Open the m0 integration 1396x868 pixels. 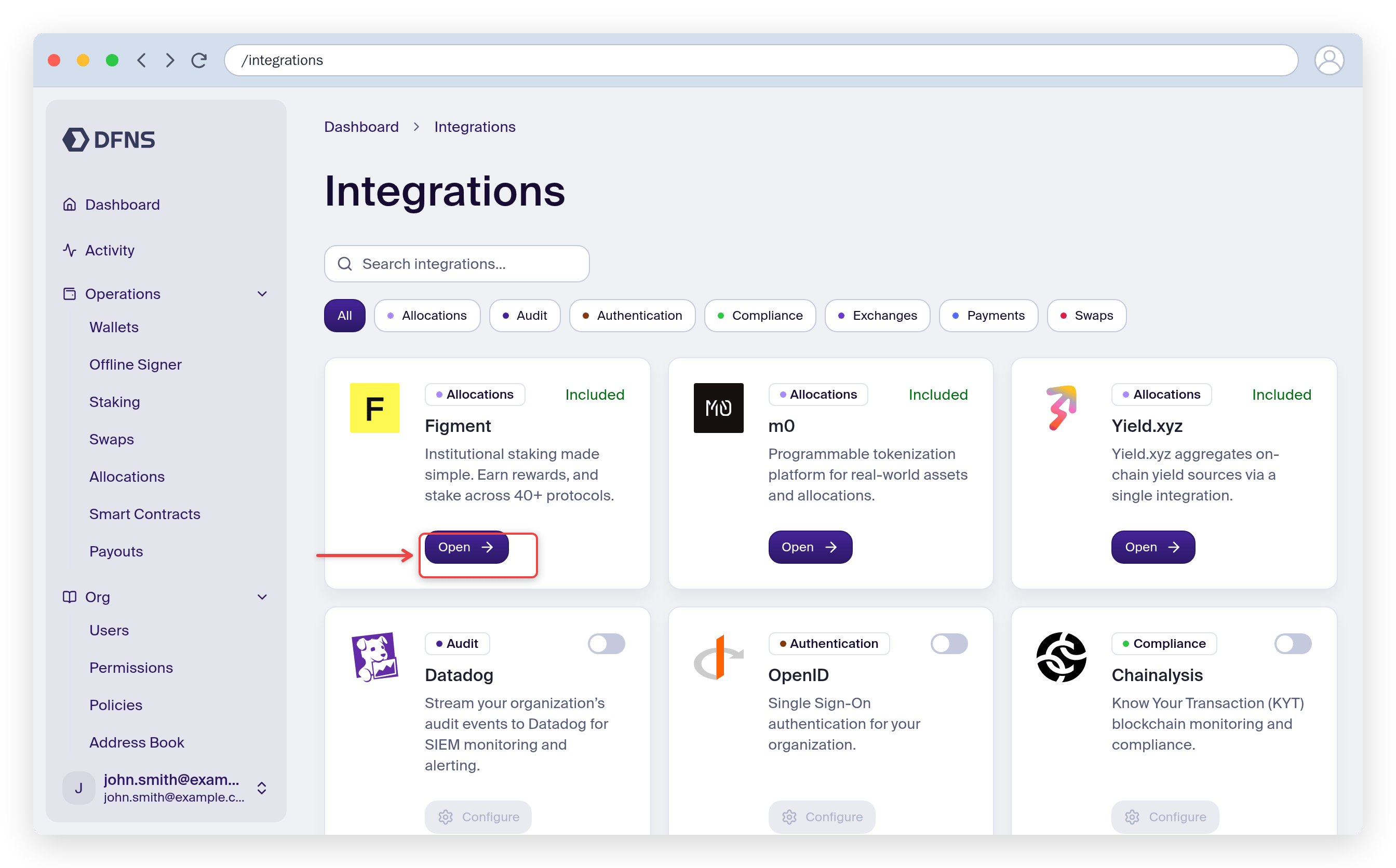[x=810, y=547]
